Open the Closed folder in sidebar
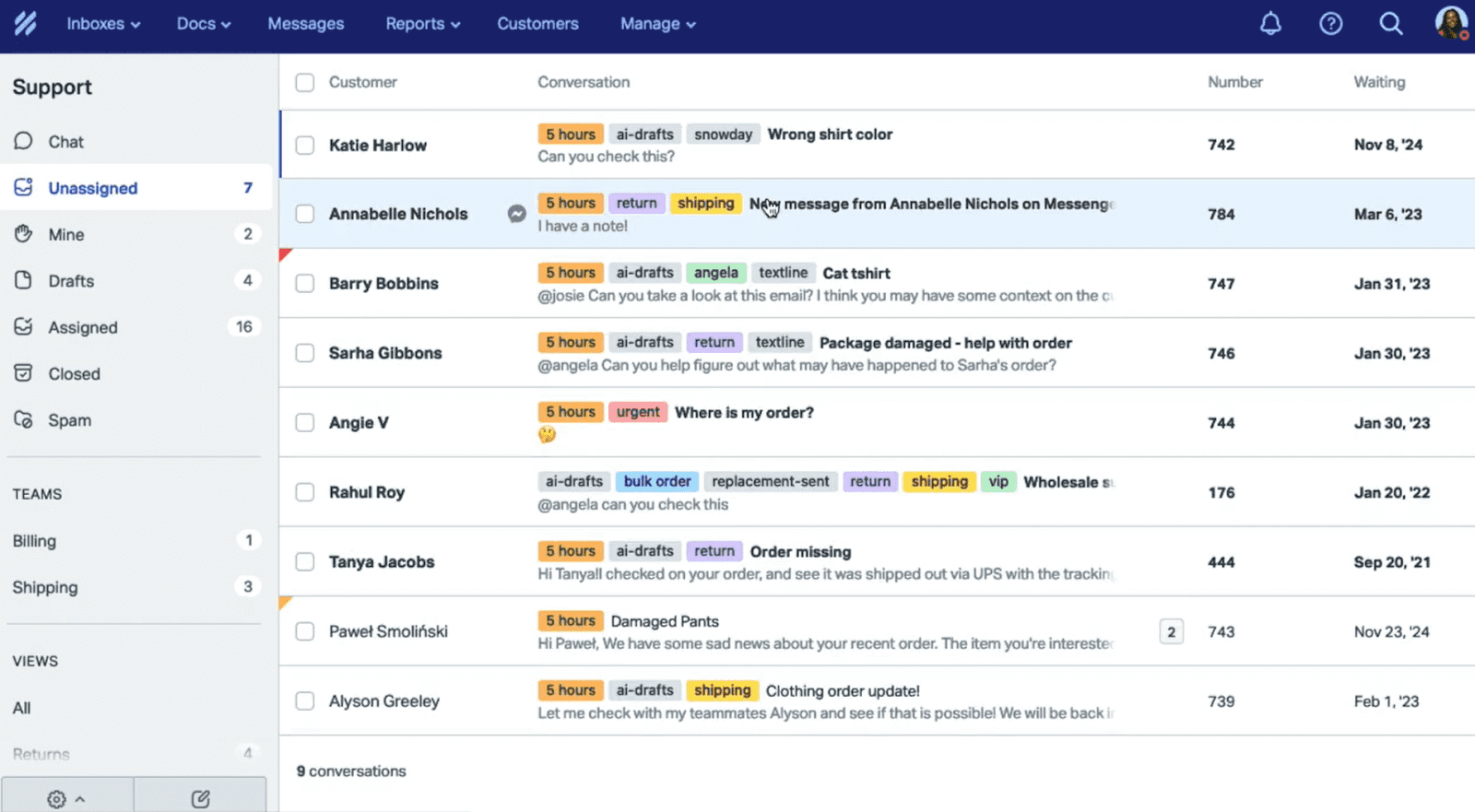The height and width of the screenshot is (812, 1475). coord(74,374)
